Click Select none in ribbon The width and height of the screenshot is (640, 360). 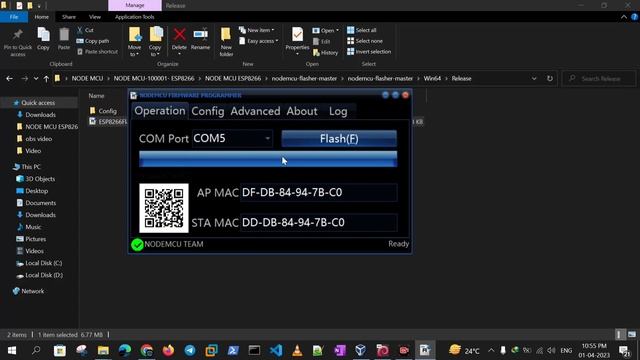point(365,41)
